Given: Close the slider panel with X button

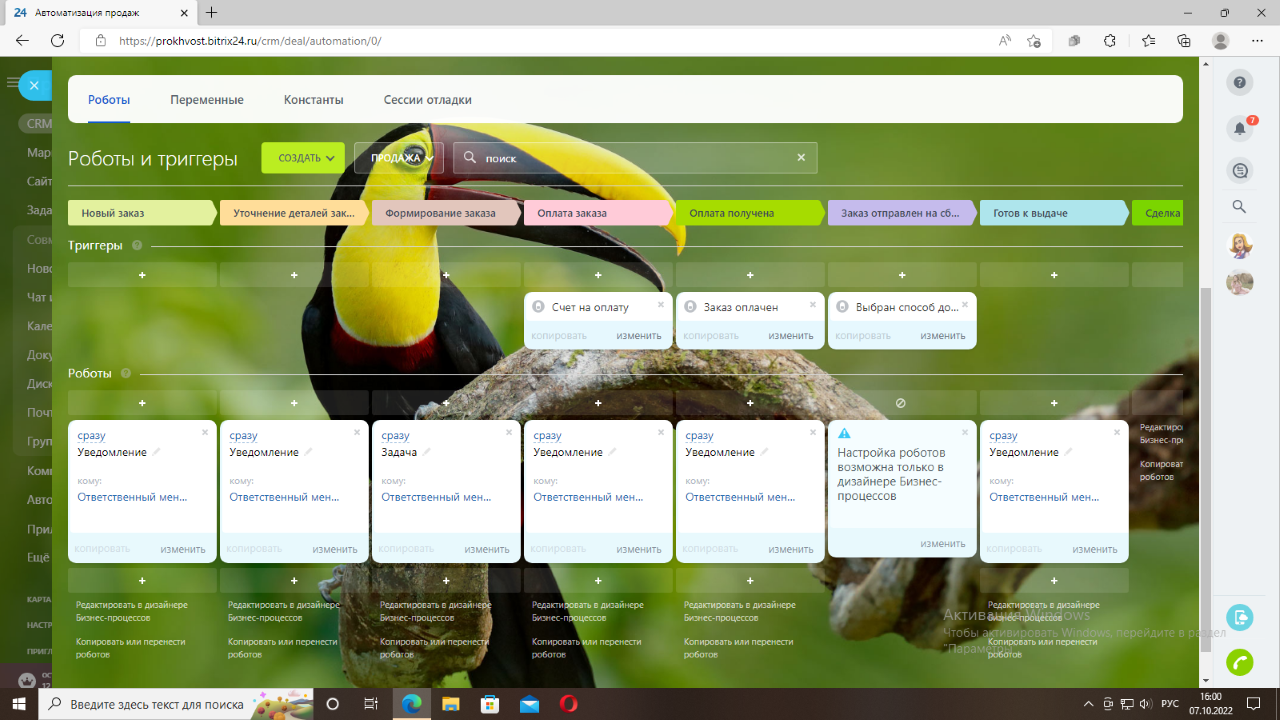Looking at the screenshot, I should [x=34, y=86].
